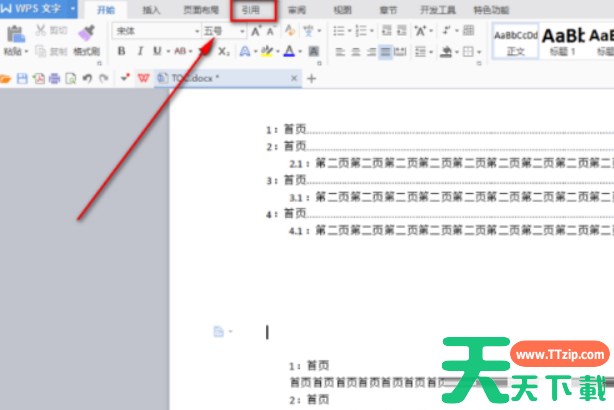614x410 pixels.
Task: Click the Cut scissors icon
Action: 41,30
